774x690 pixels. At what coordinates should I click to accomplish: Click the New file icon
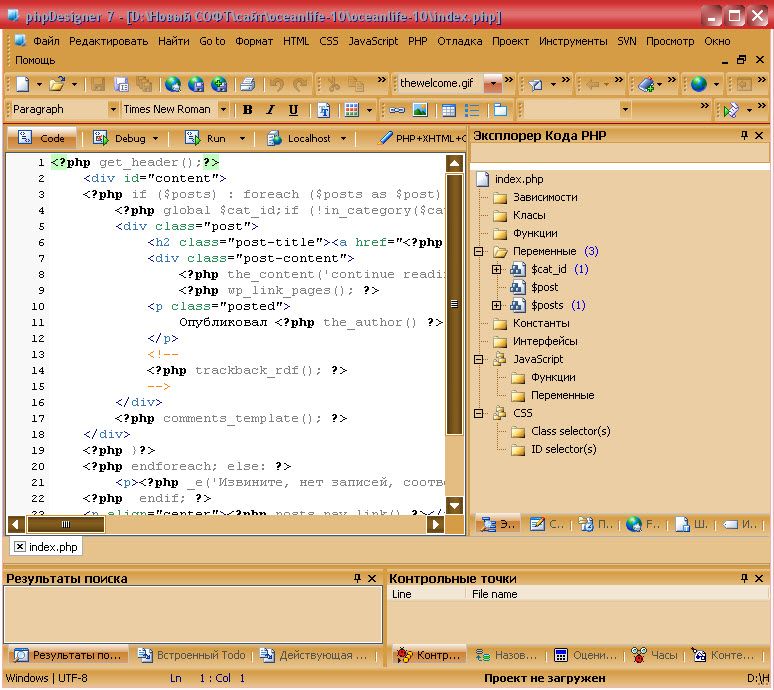[22, 84]
